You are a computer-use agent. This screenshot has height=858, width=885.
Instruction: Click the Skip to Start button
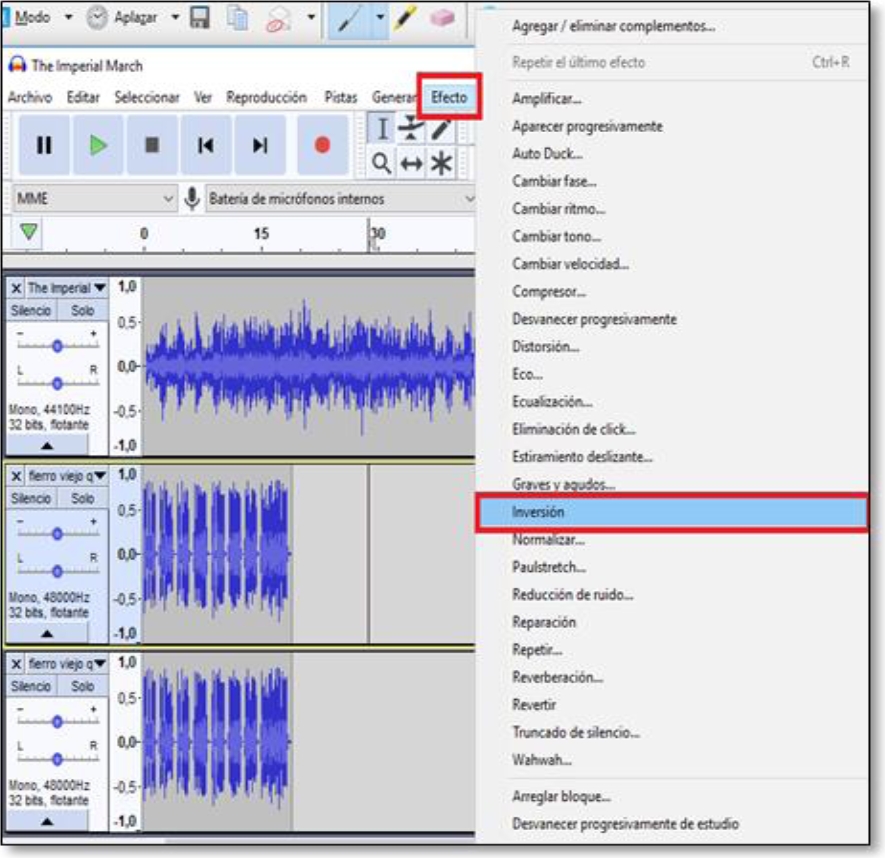point(206,145)
